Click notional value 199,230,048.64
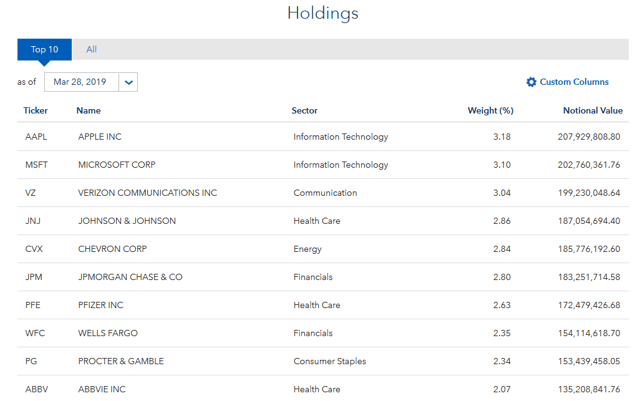The image size is (640, 401). tap(589, 193)
